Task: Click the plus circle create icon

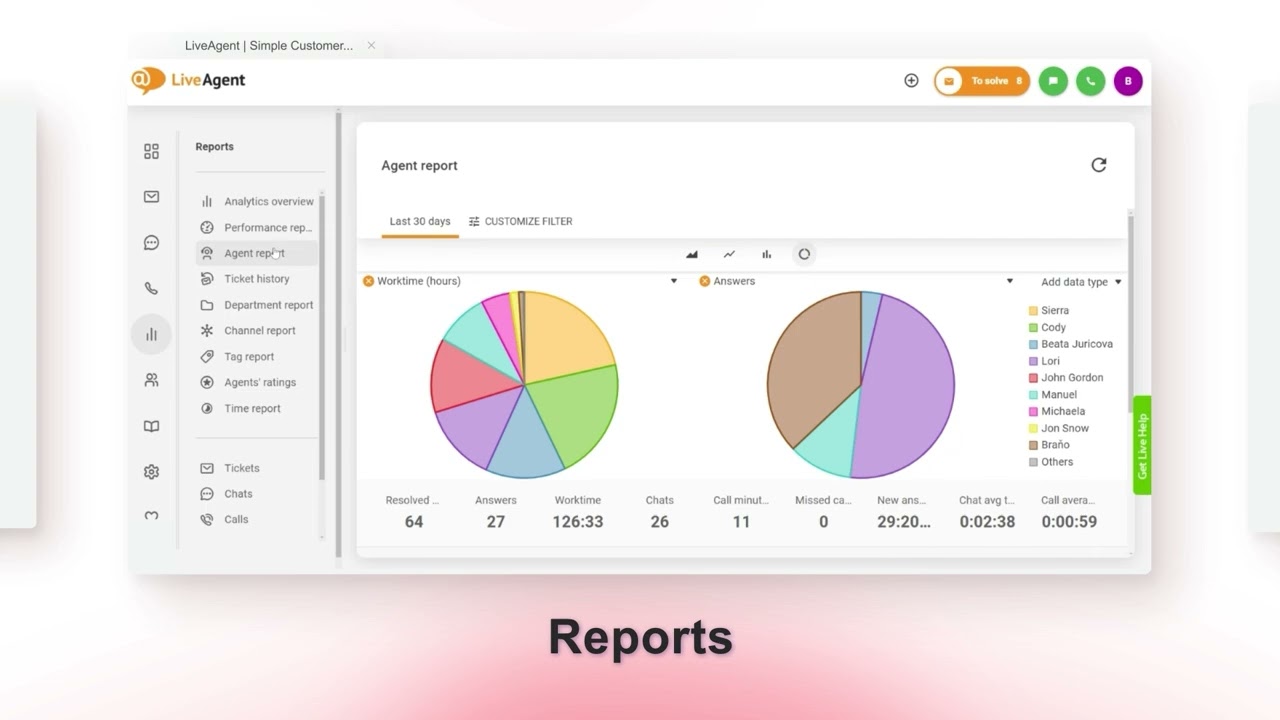Action: (911, 81)
